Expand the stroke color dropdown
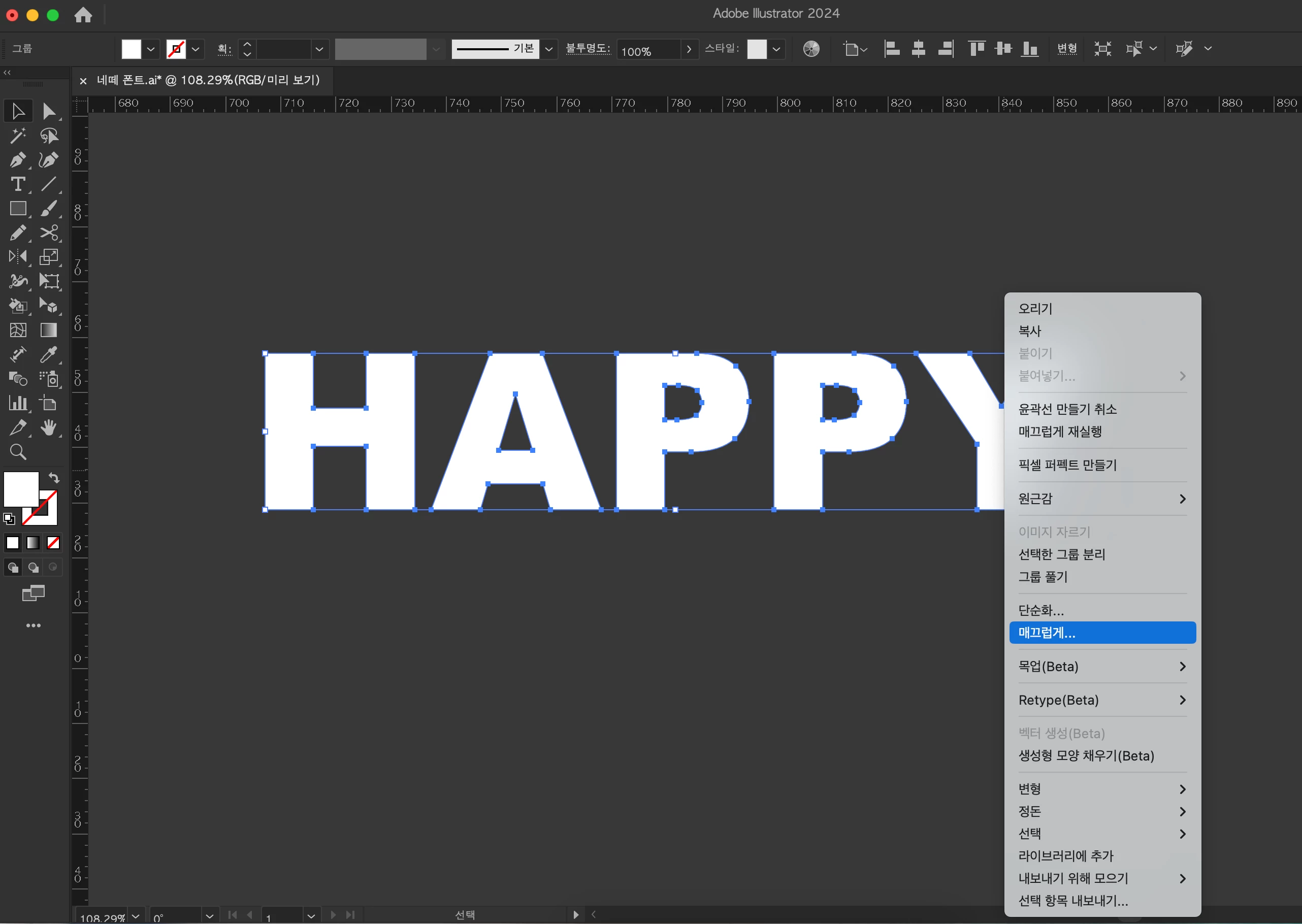The image size is (1302, 924). click(x=195, y=49)
